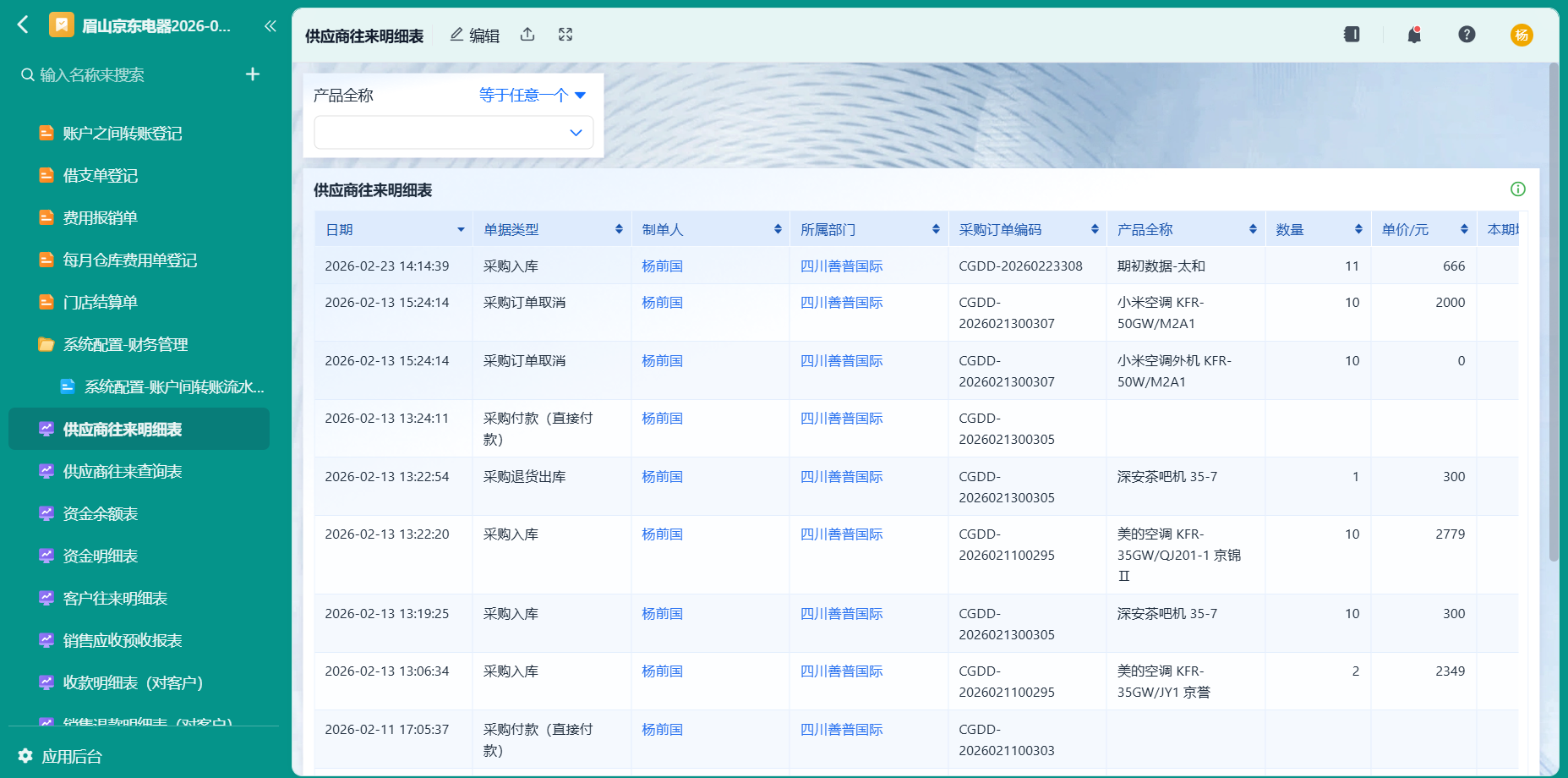Click 应用后台 at sidebar bottom
1568x778 pixels.
(x=72, y=756)
